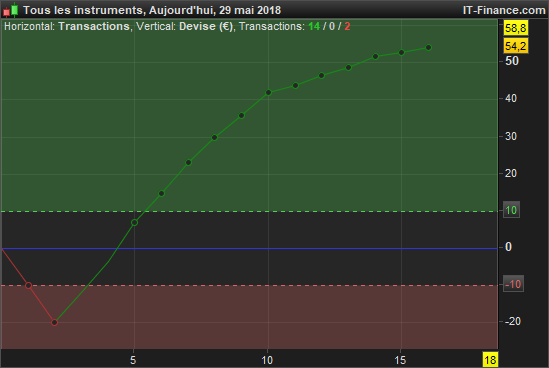Image resolution: width=549 pixels, height=368 pixels.
Task: Click the x-axis label 10
Action: [x=267, y=360]
